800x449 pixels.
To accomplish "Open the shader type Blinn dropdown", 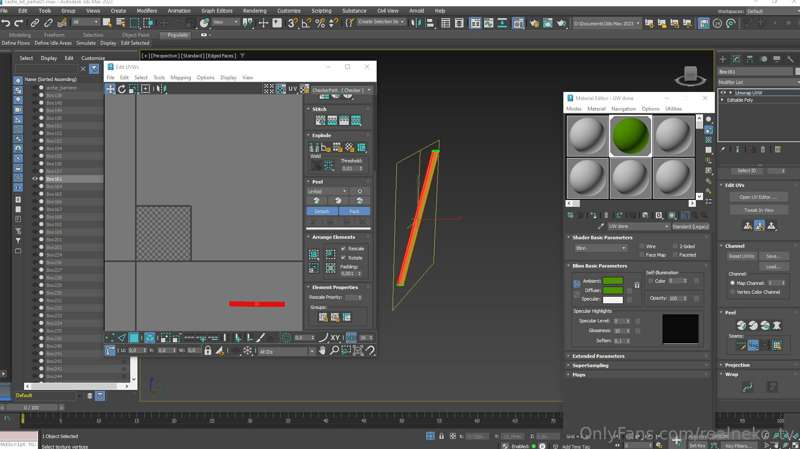I will point(601,248).
